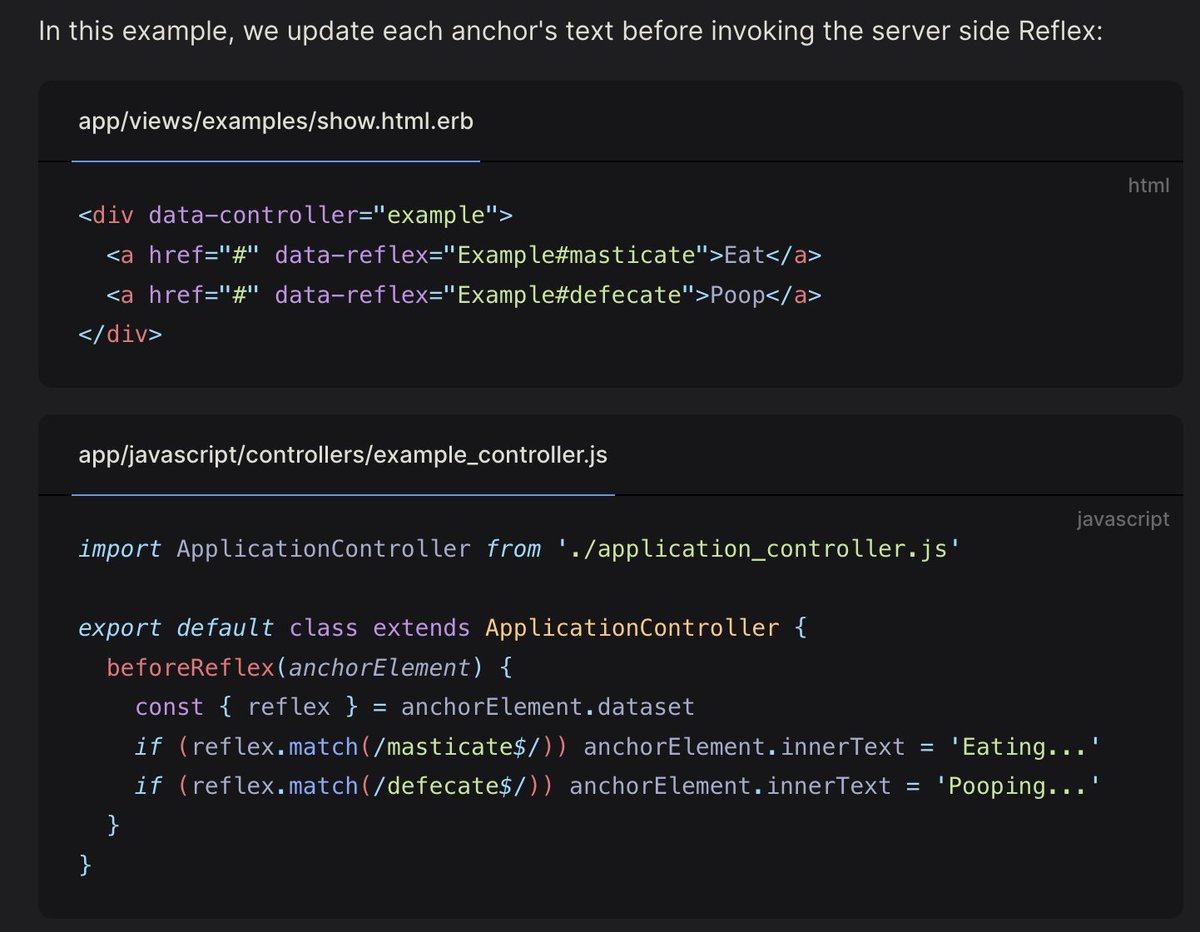
Task: Click the /defecate$/ regex
Action: click(450, 786)
